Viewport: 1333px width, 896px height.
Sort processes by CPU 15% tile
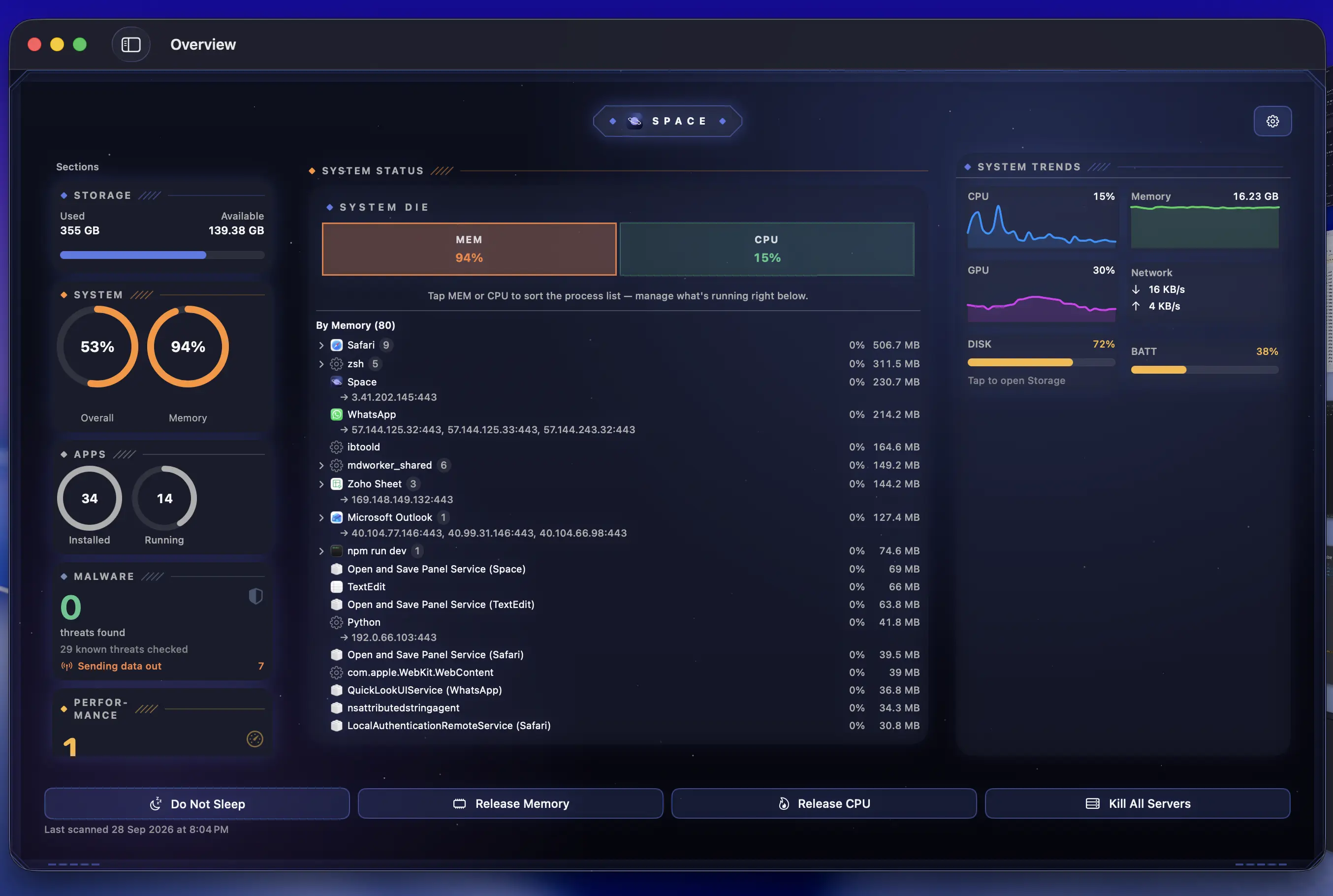click(767, 249)
